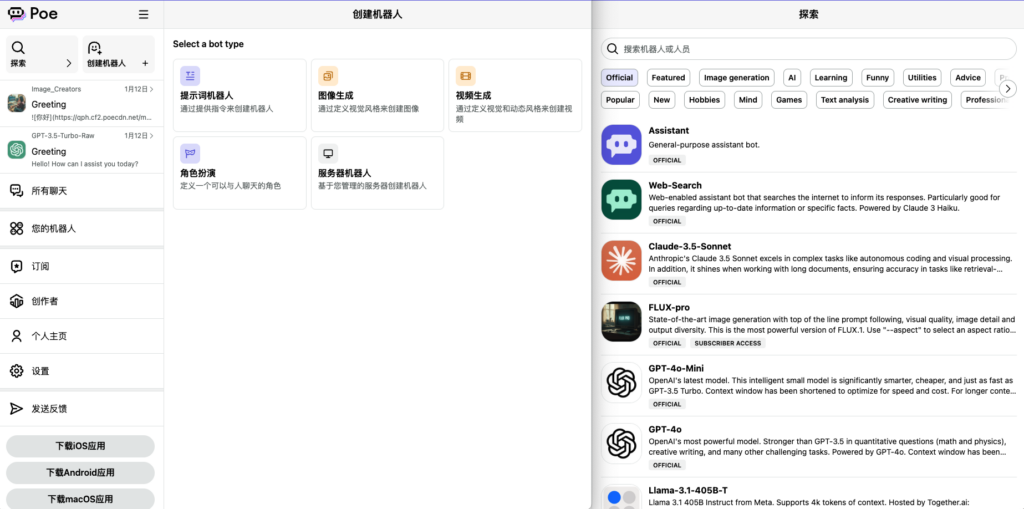The image size is (1024, 509).
Task: Click the 下载macOS应用 button
Action: point(80,499)
